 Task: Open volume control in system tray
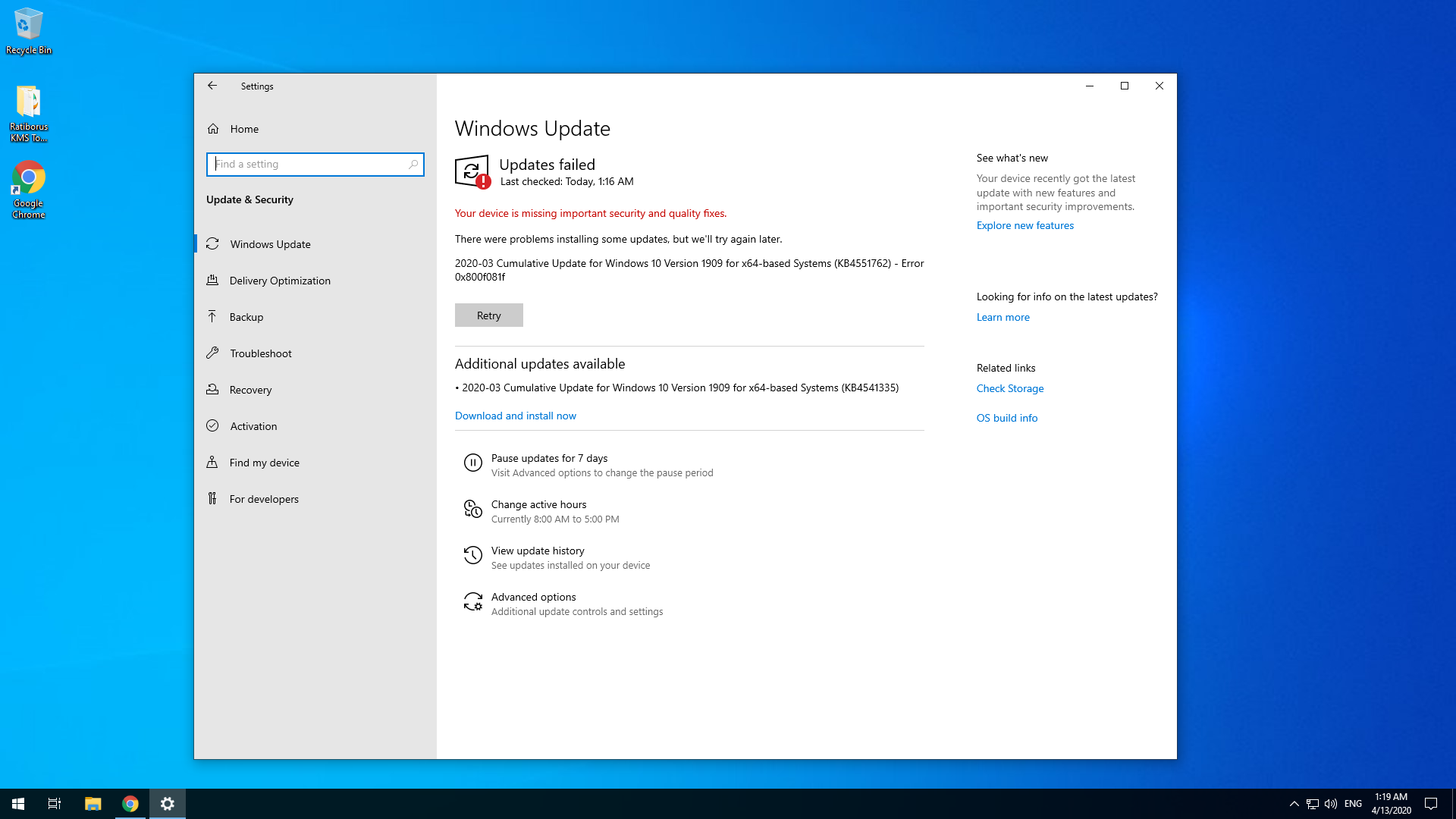(x=1331, y=804)
